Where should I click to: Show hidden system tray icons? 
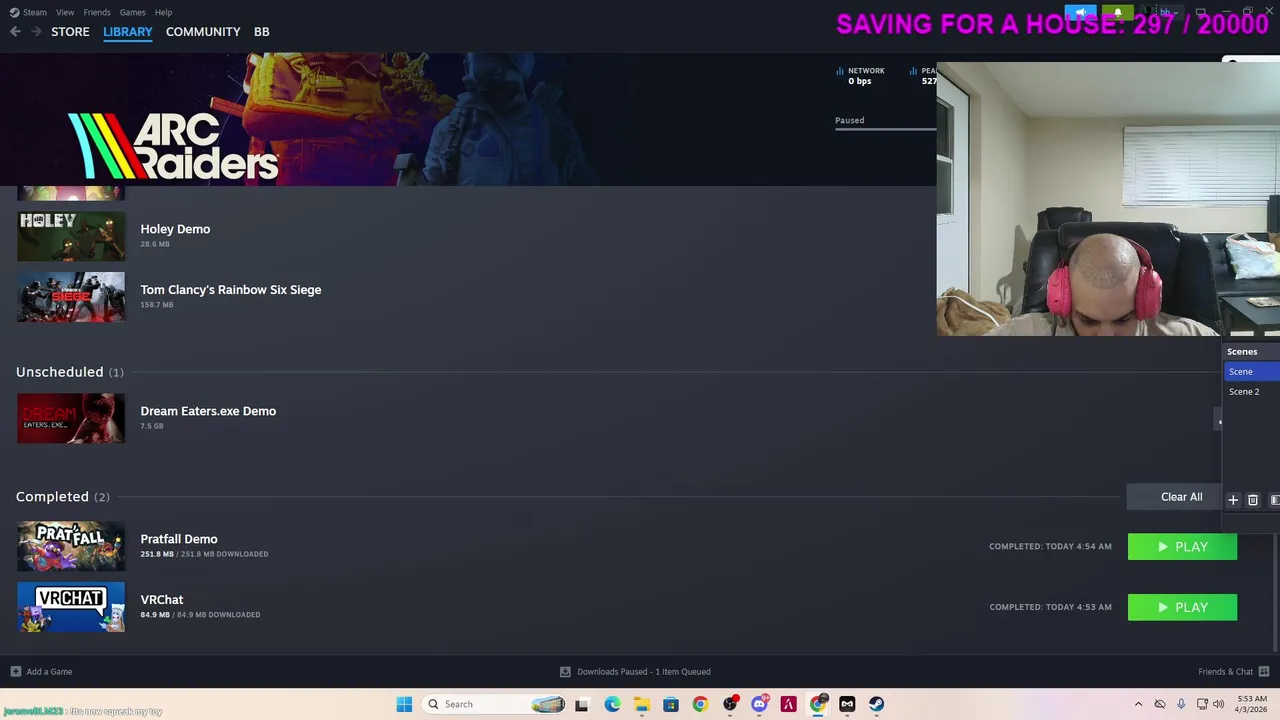point(1138,704)
